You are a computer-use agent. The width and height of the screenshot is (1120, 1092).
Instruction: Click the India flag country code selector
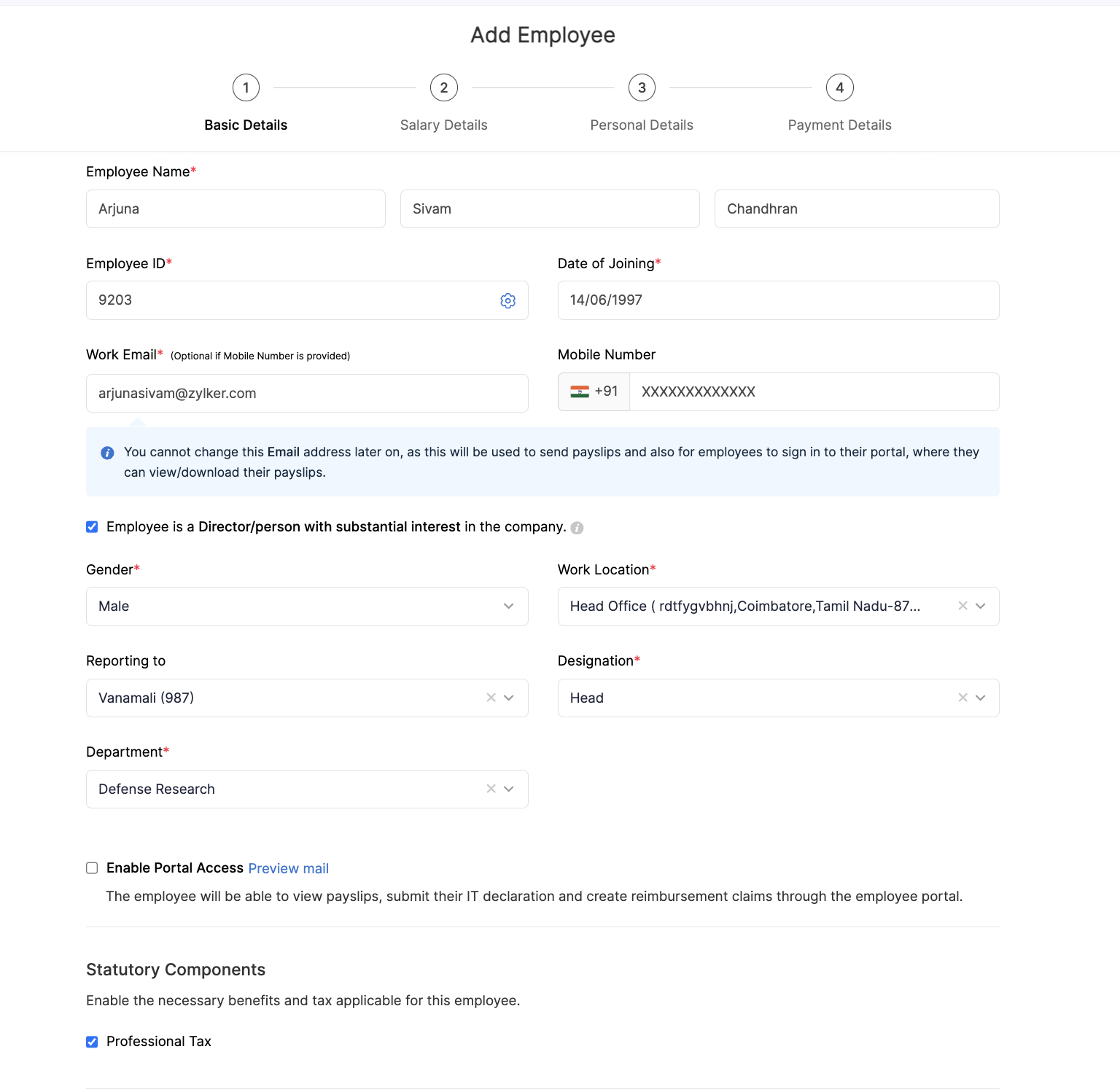(x=594, y=392)
